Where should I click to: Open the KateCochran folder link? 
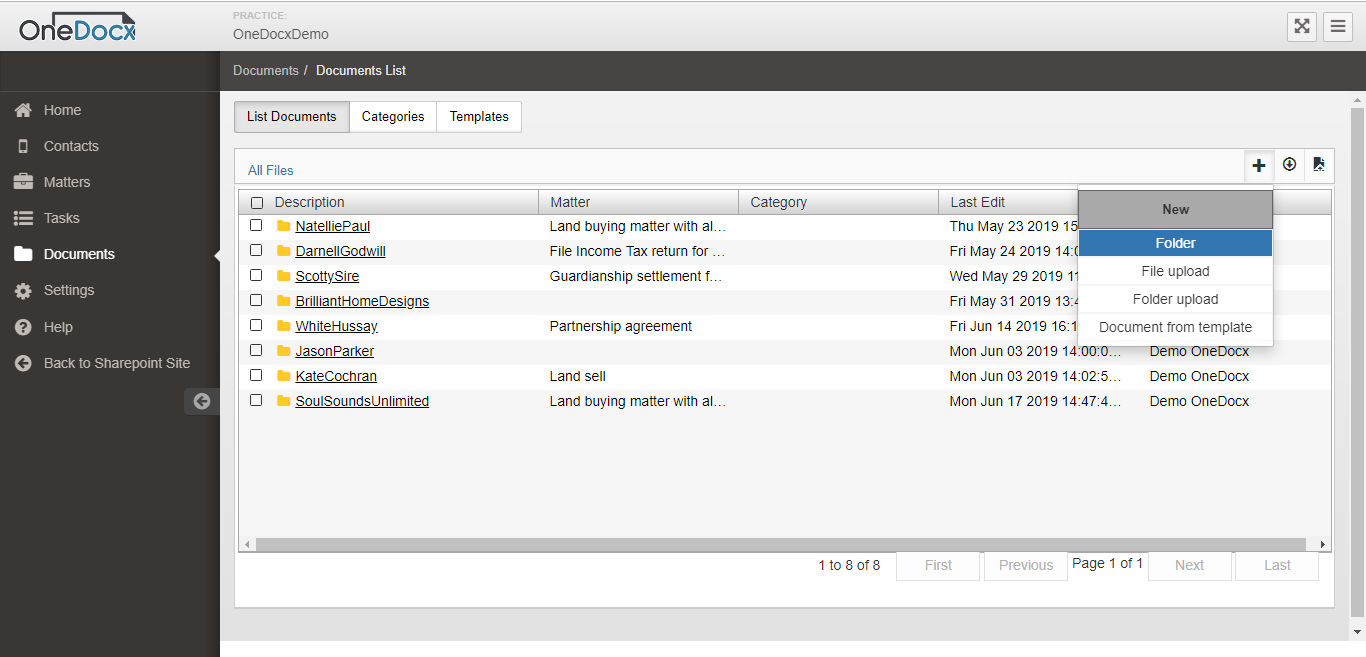(x=336, y=376)
